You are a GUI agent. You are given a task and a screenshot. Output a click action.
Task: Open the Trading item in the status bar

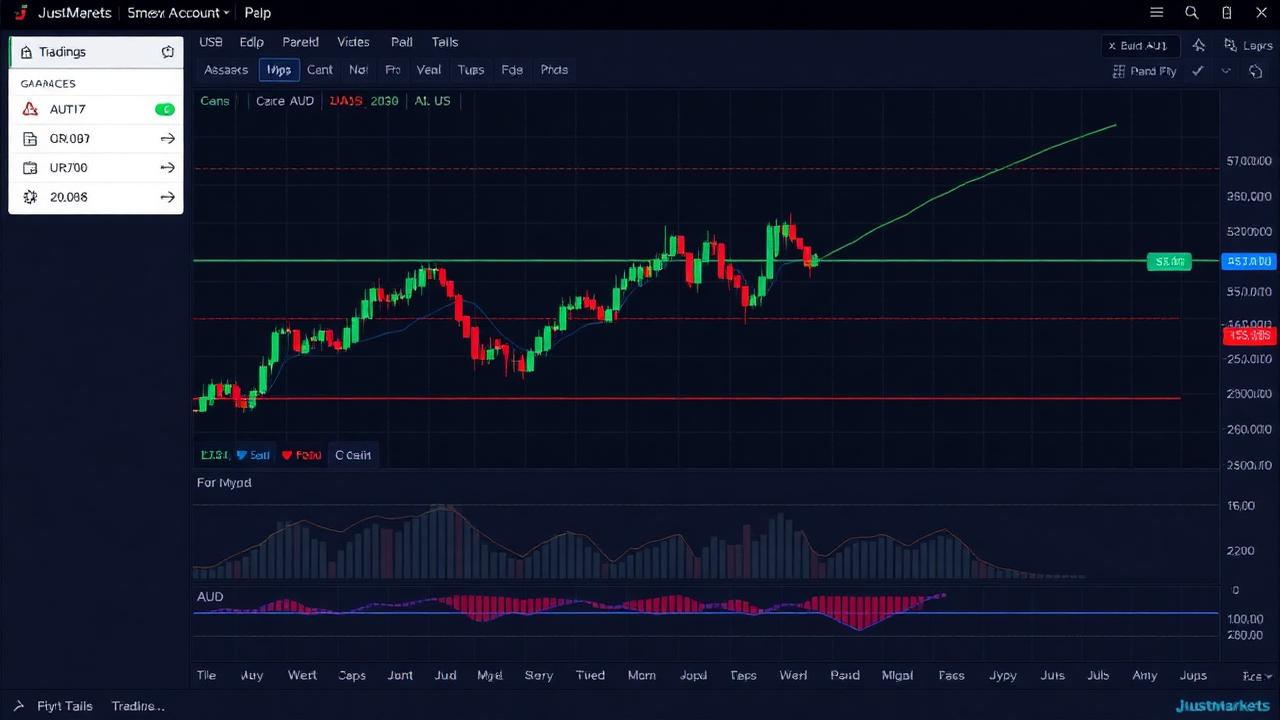138,706
